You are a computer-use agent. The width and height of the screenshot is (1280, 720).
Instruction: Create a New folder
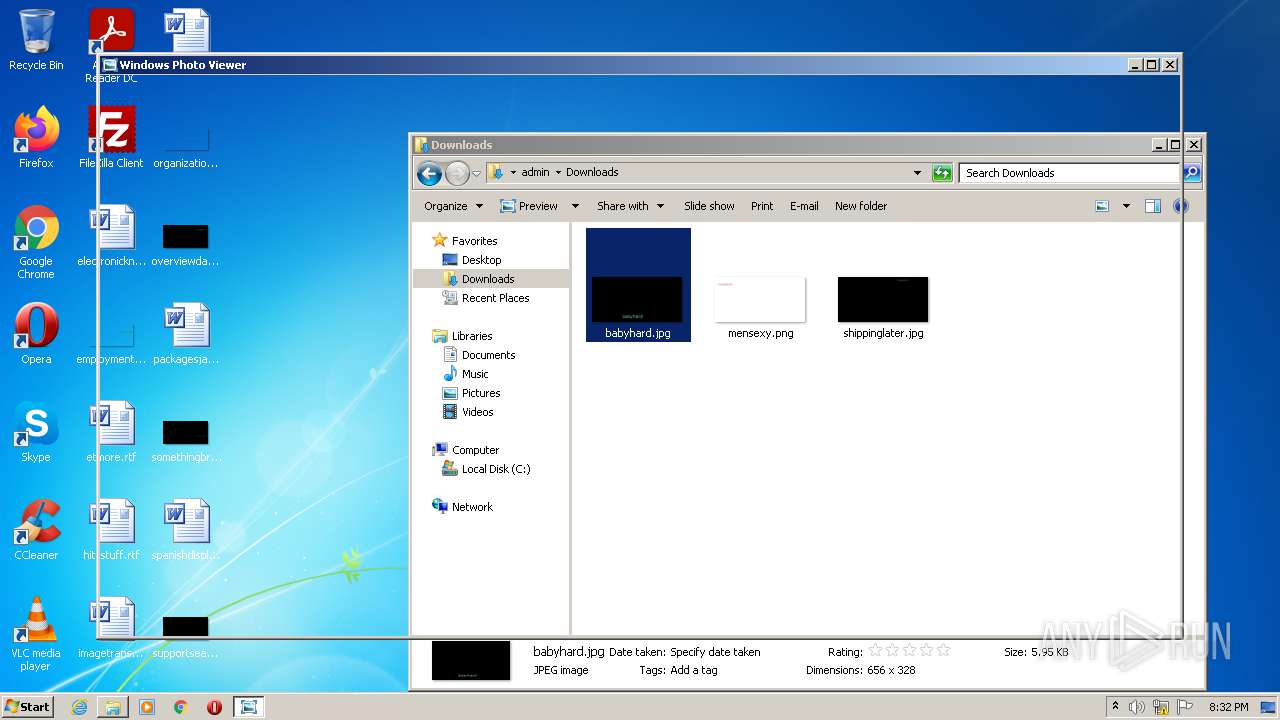click(861, 206)
